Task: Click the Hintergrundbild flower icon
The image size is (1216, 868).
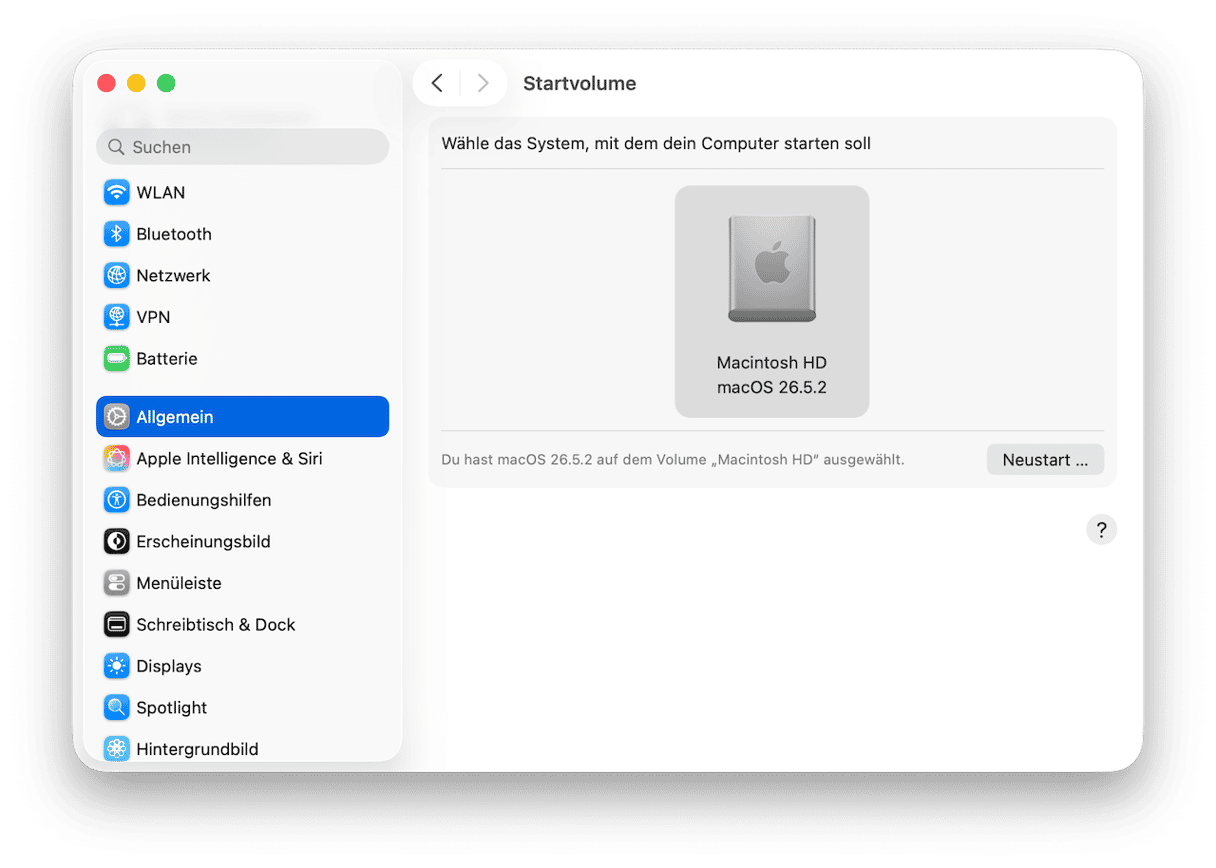Action: tap(117, 748)
